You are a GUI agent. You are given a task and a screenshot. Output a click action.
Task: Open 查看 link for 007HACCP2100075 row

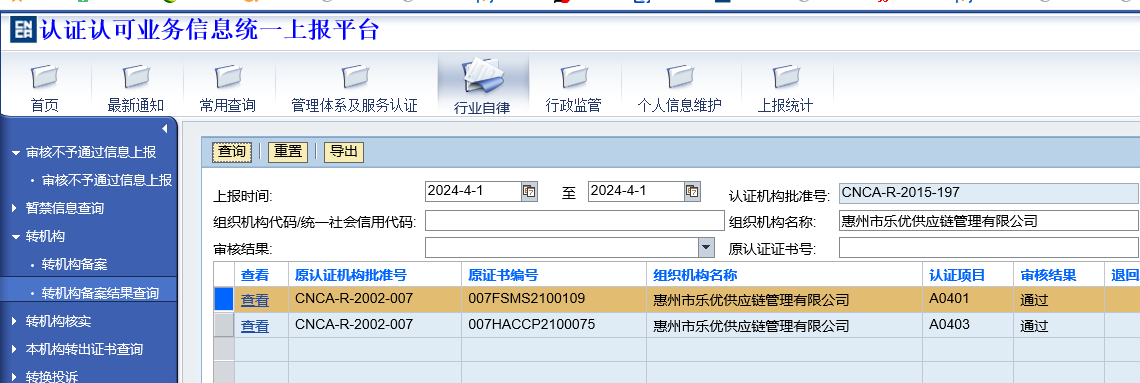click(x=255, y=326)
